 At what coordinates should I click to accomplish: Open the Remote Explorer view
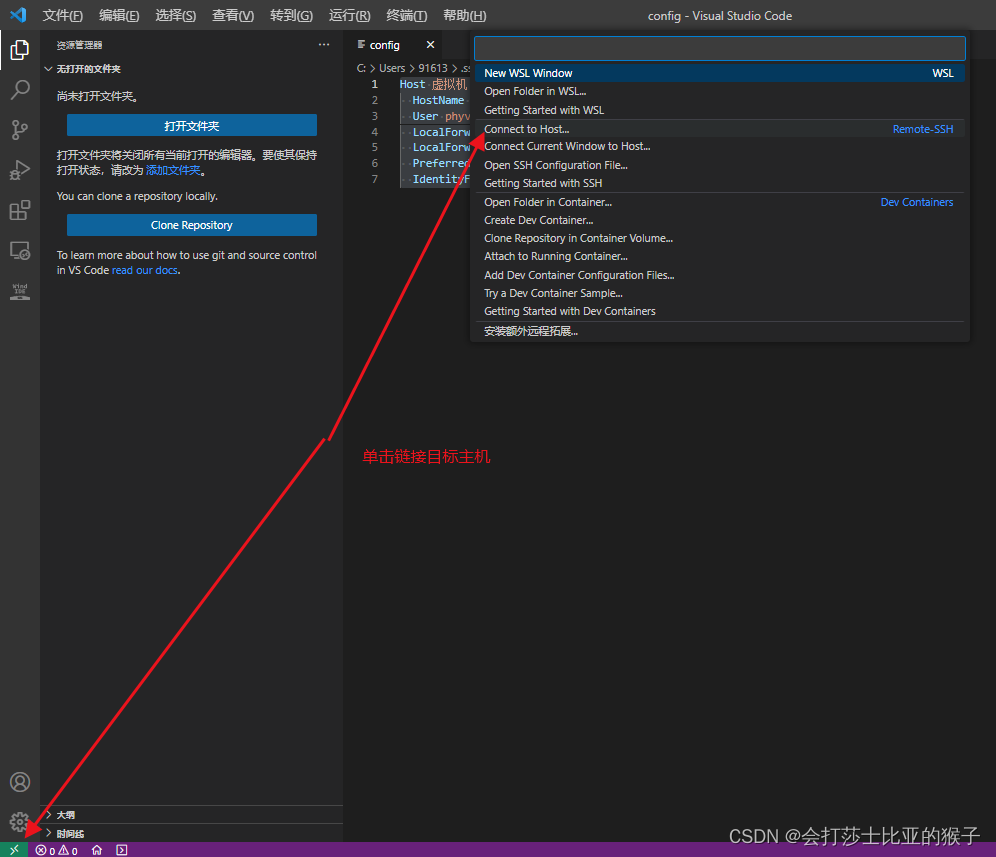(x=20, y=251)
